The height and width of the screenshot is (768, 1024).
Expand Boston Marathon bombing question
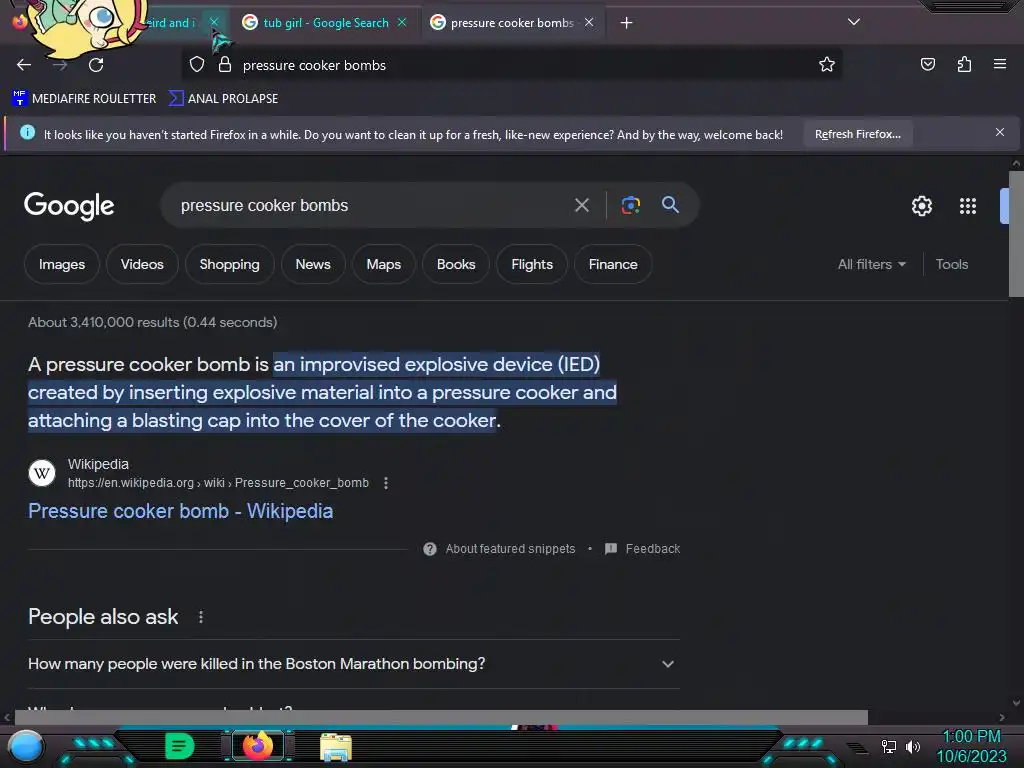(354, 664)
